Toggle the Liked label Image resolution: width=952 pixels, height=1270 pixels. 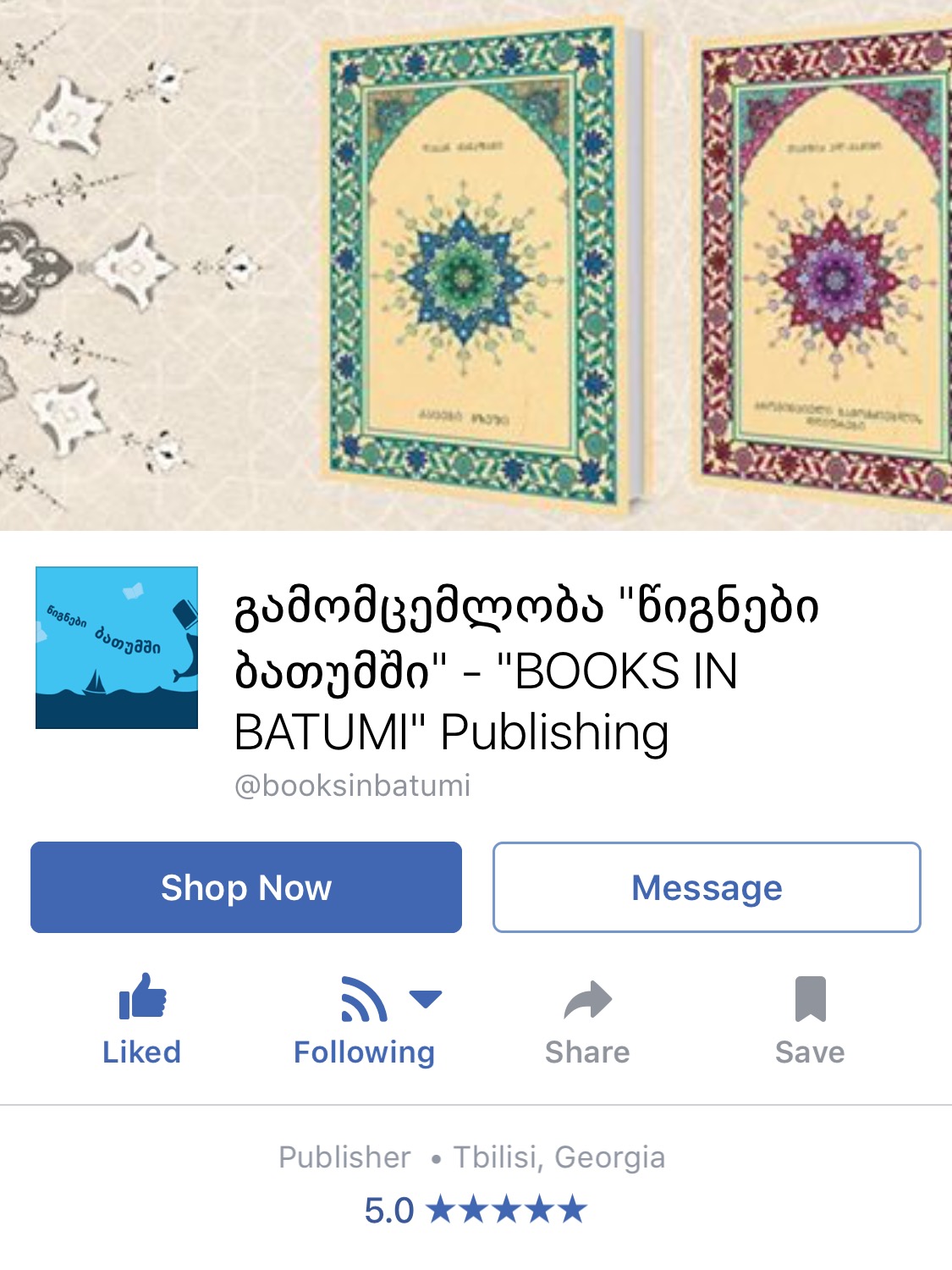coord(141,1052)
